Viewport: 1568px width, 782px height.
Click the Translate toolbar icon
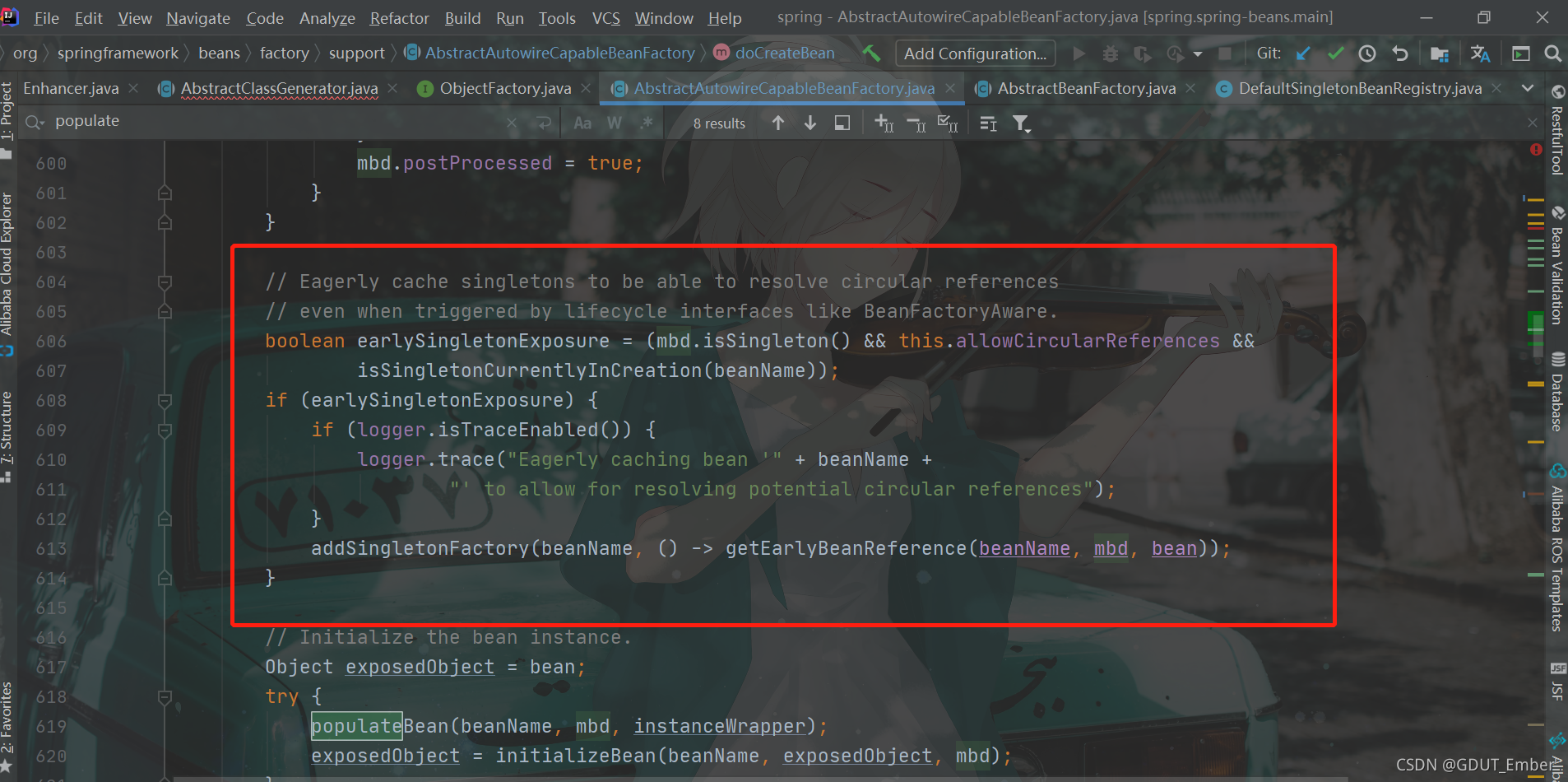point(1480,54)
